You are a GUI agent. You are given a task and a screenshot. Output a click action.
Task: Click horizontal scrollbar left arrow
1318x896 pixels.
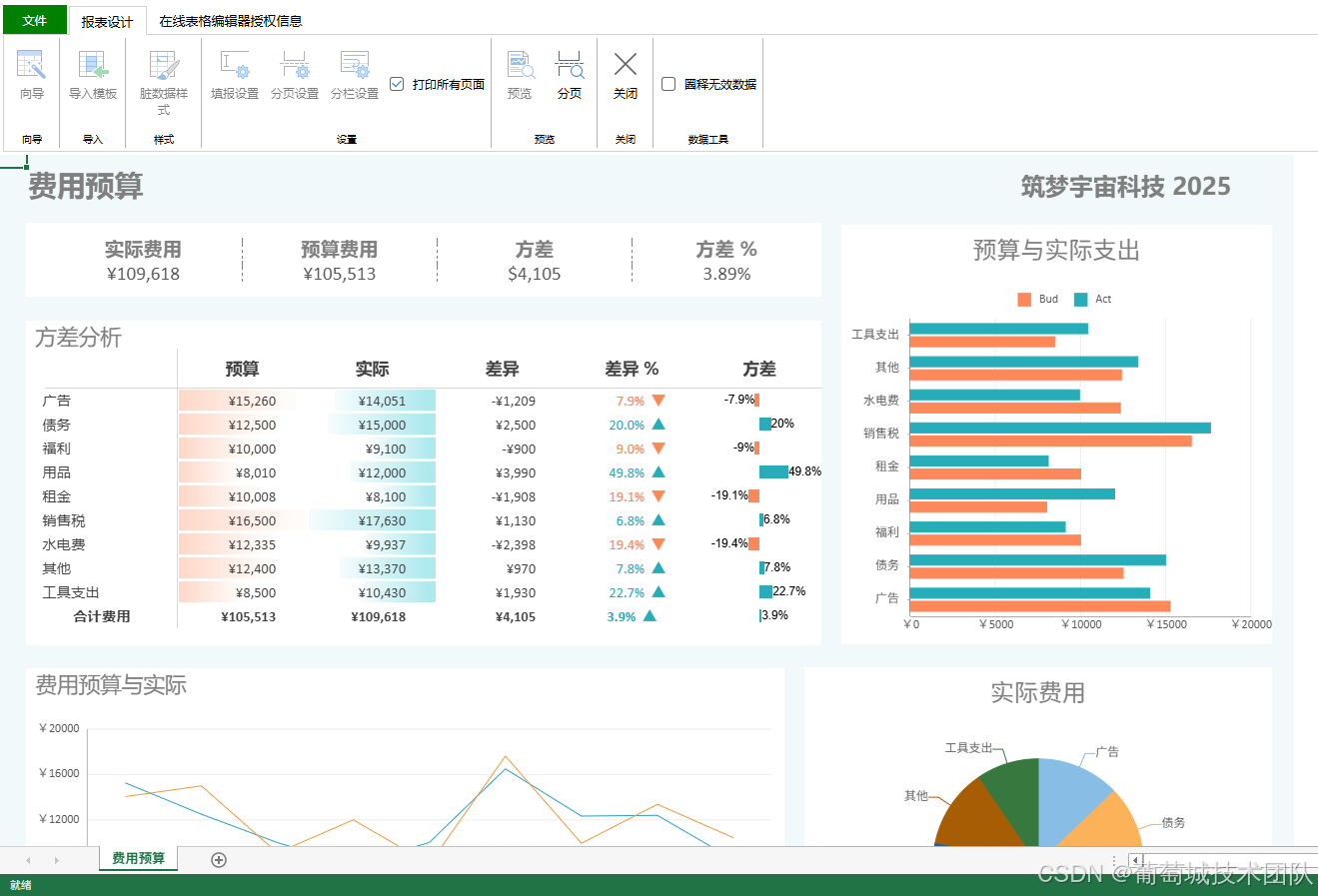coord(1135,860)
